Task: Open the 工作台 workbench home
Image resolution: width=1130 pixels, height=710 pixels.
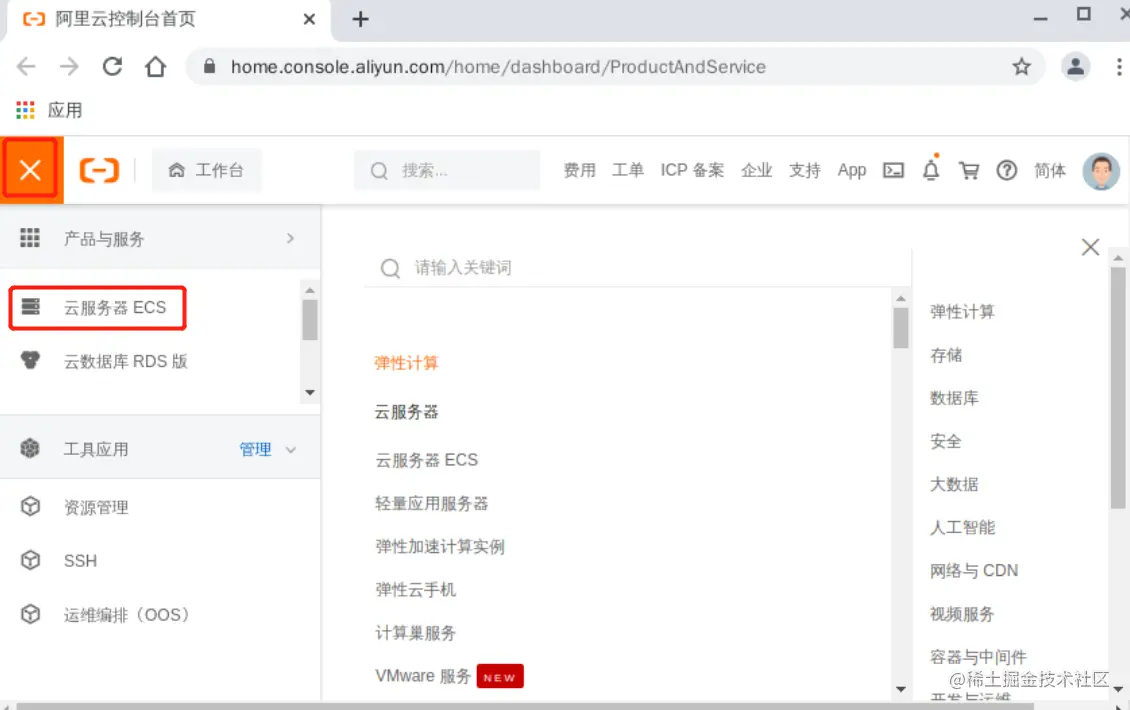Action: [206, 170]
